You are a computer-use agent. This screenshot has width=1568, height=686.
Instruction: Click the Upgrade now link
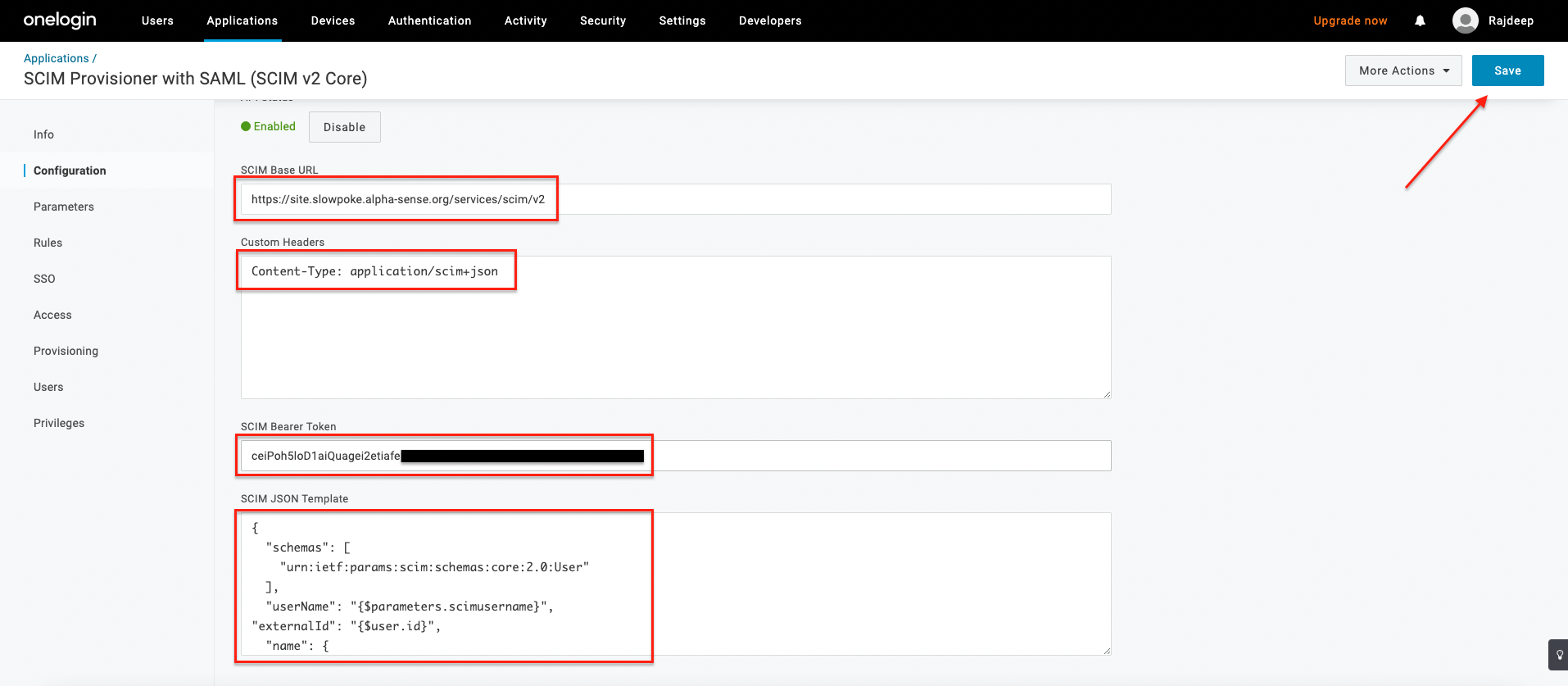click(x=1349, y=20)
